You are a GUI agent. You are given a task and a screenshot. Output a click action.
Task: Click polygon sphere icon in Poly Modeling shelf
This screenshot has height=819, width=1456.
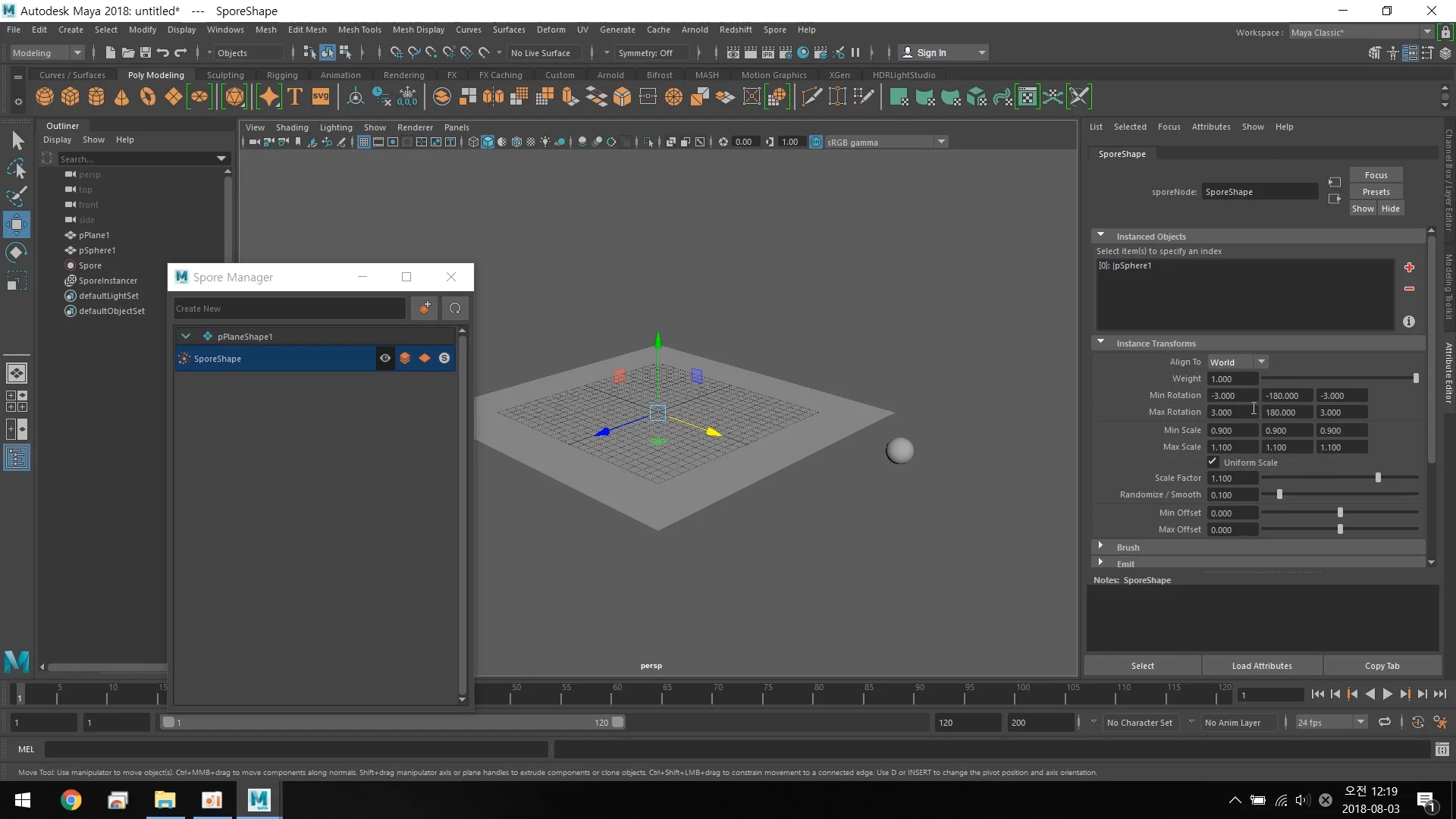tap(45, 96)
